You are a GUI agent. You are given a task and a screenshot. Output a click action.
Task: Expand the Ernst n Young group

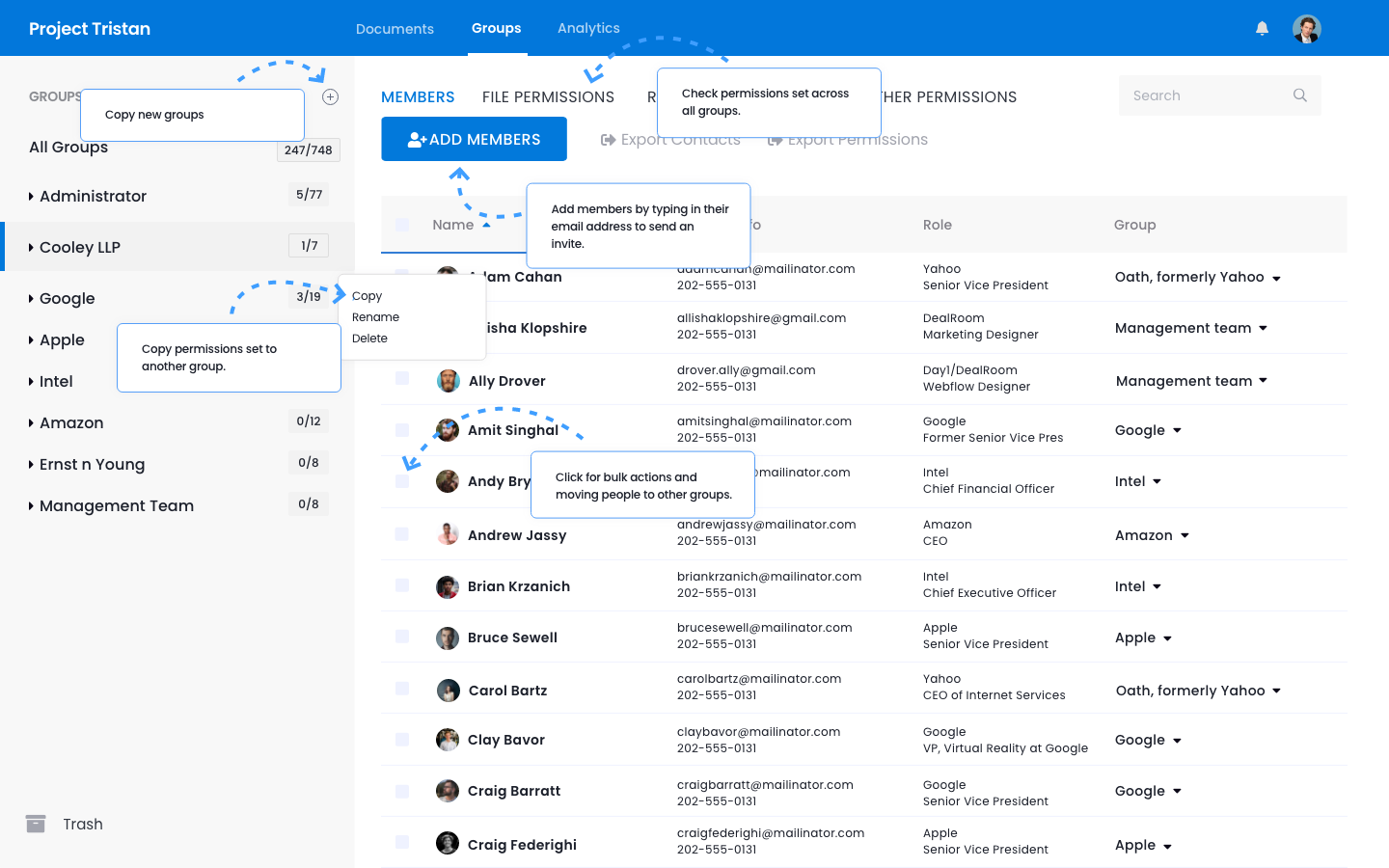pyautogui.click(x=31, y=465)
